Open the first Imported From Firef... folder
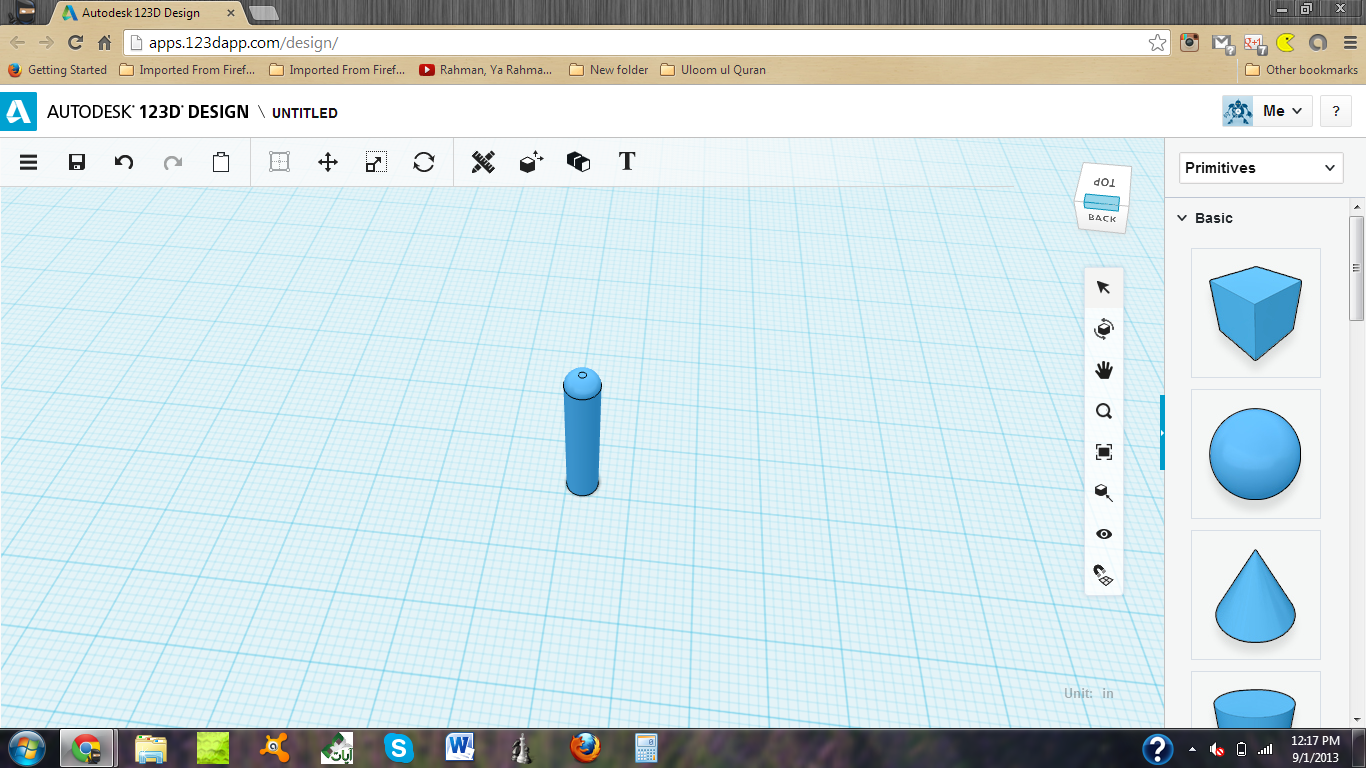Screen dimensions: 1366x768 click(187, 70)
